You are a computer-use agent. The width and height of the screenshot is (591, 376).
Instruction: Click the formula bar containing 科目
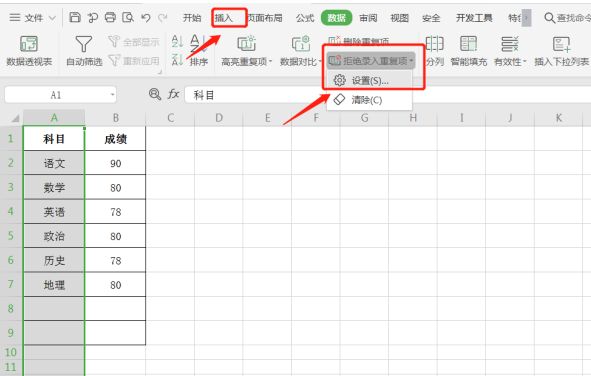tap(388, 95)
